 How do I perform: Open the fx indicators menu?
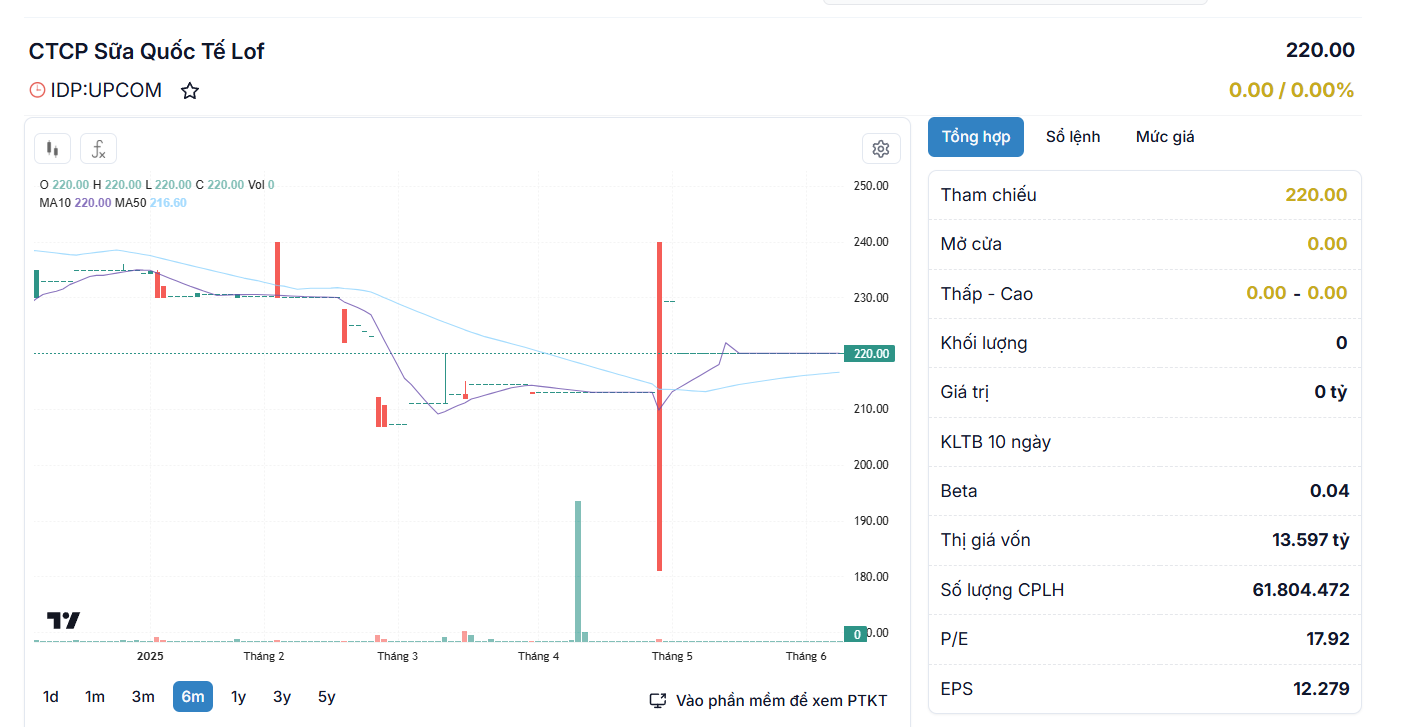[99, 149]
